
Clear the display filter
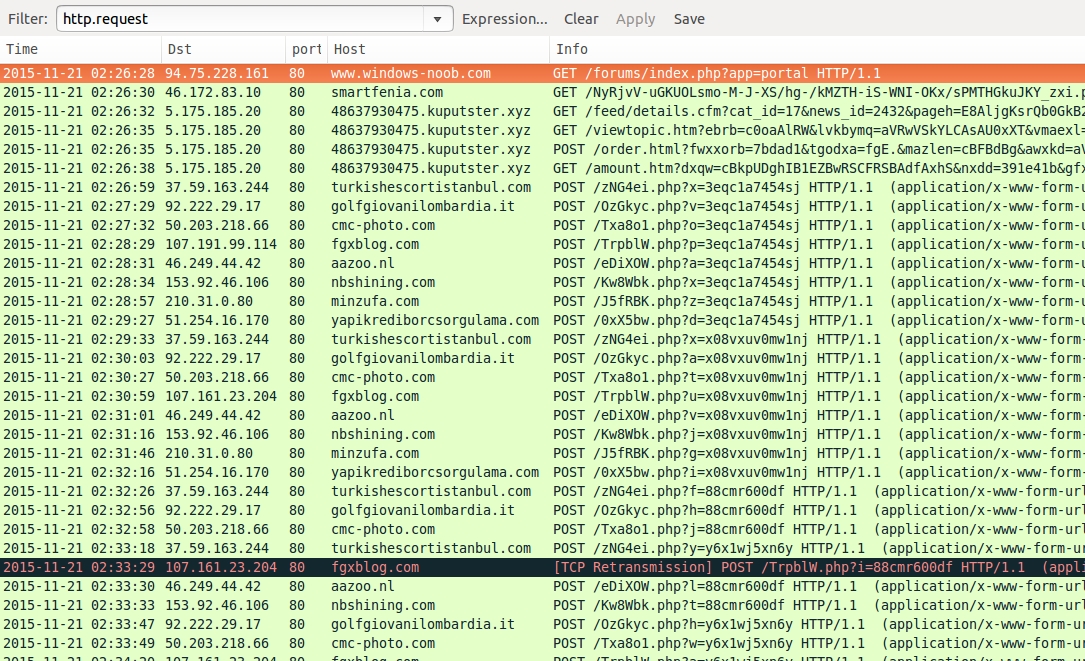tap(581, 19)
